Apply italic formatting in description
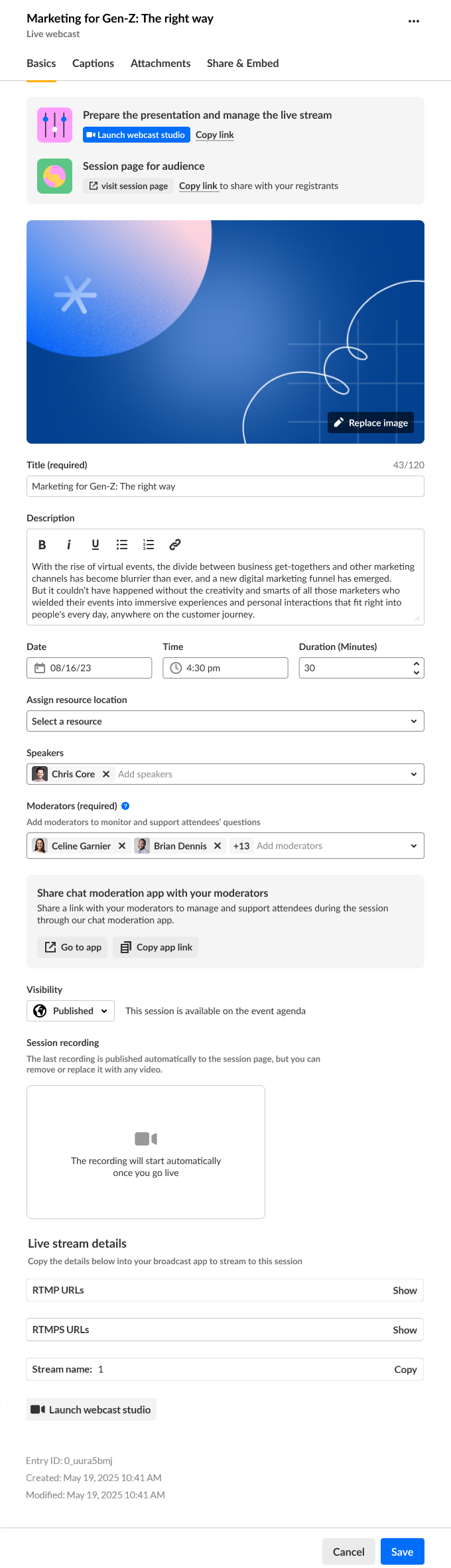 click(68, 545)
